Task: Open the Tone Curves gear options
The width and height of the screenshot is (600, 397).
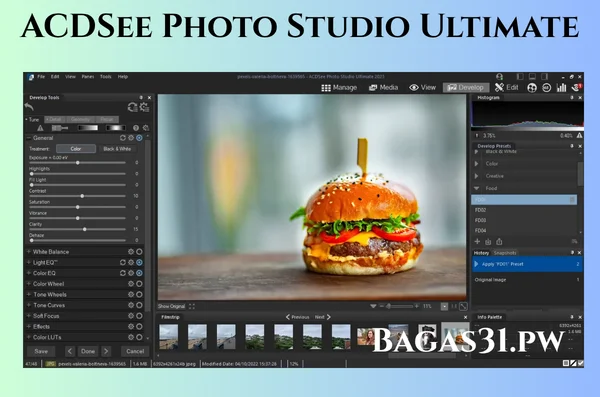Action: click(x=131, y=305)
